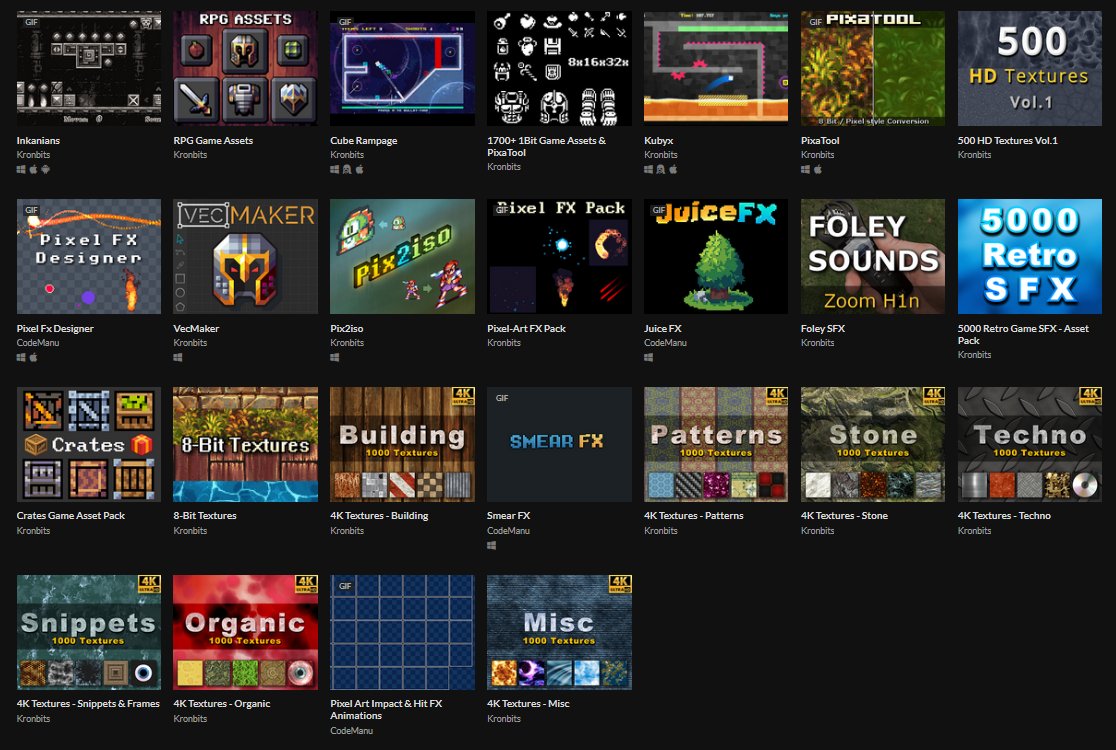
Task: Visit Kronbits author under 4K Textures - Organic
Action: pyautogui.click(x=190, y=718)
